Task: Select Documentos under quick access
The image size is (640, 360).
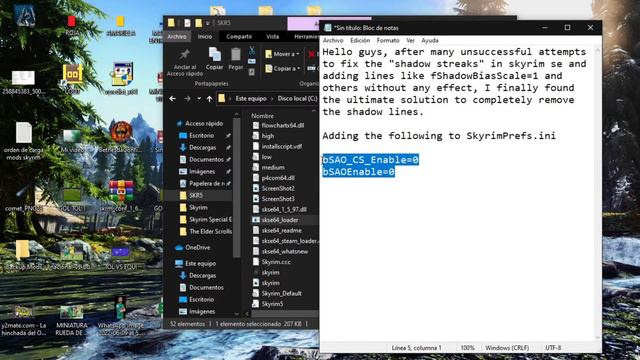Action: click(x=206, y=159)
